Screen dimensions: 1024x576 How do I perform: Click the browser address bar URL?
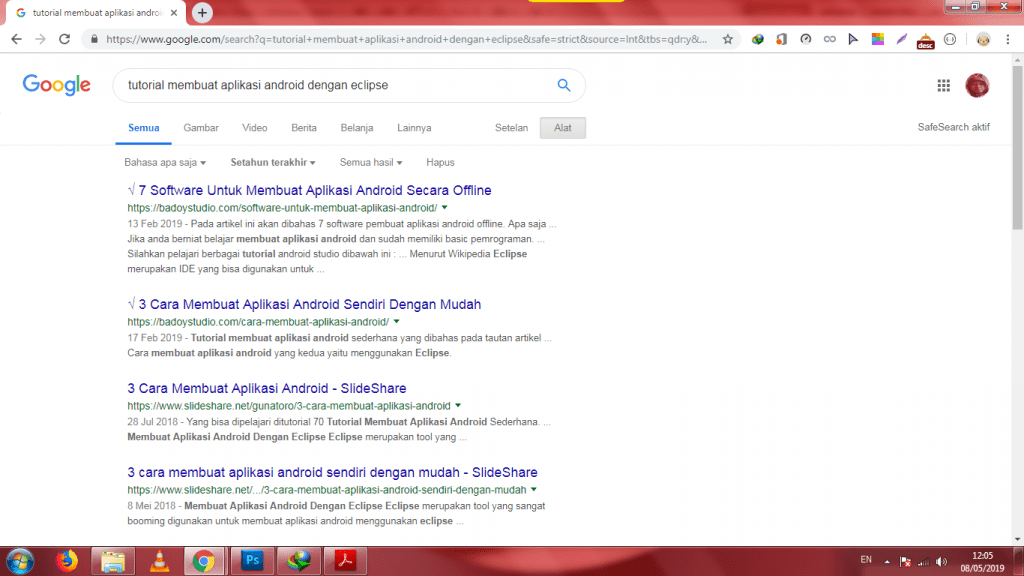point(406,39)
